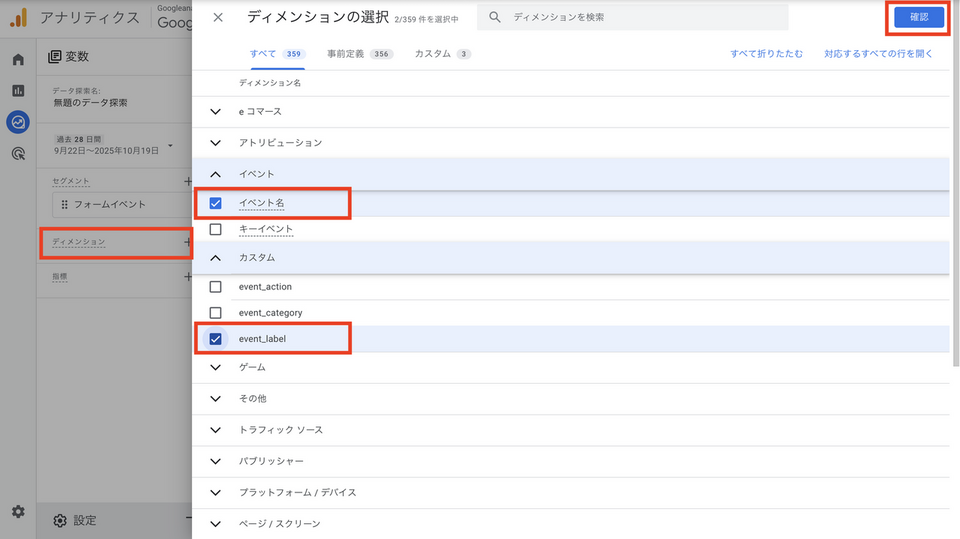The height and width of the screenshot is (539, 960).
Task: Uncheck the イベント名 checkbox
Action: [x=215, y=203]
